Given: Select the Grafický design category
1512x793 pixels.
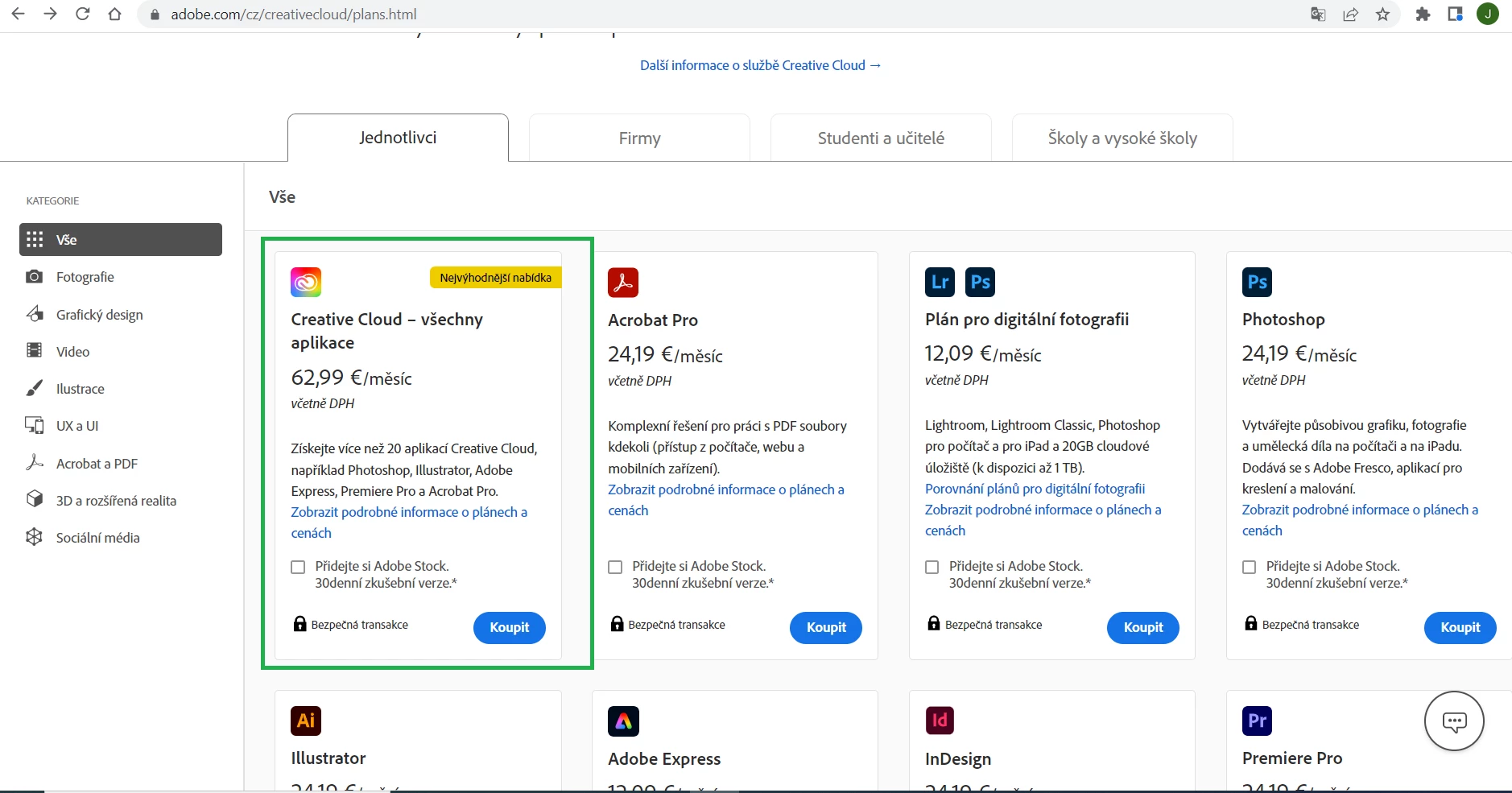Looking at the screenshot, I should coord(121,314).
